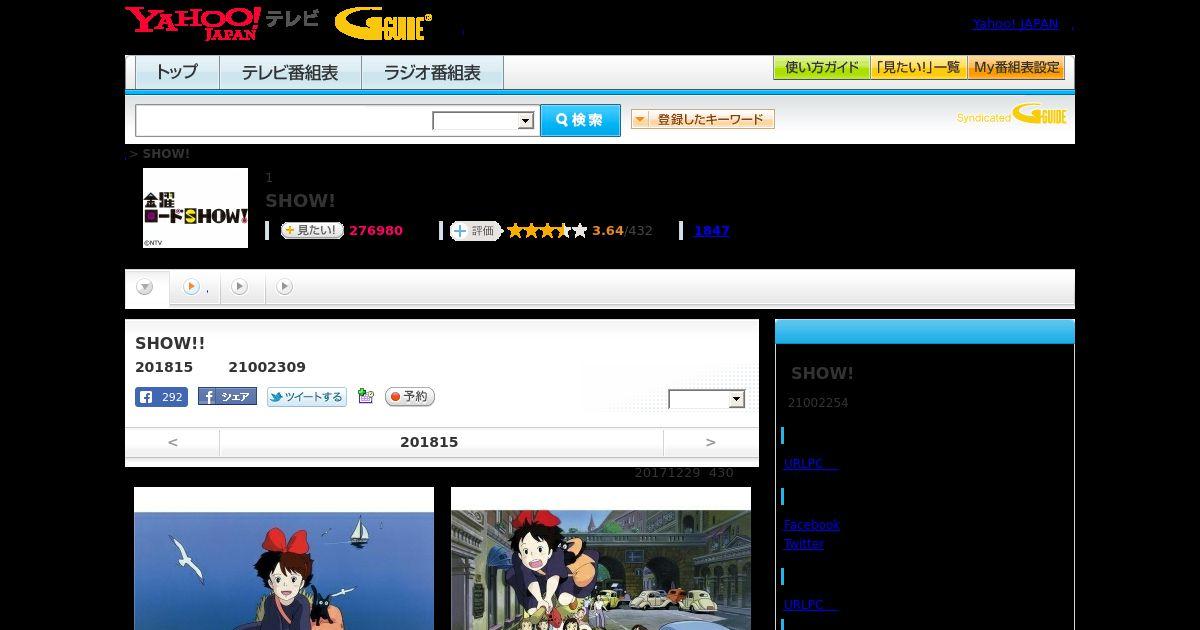Open the Facebook link in the sidebar

(x=812, y=525)
